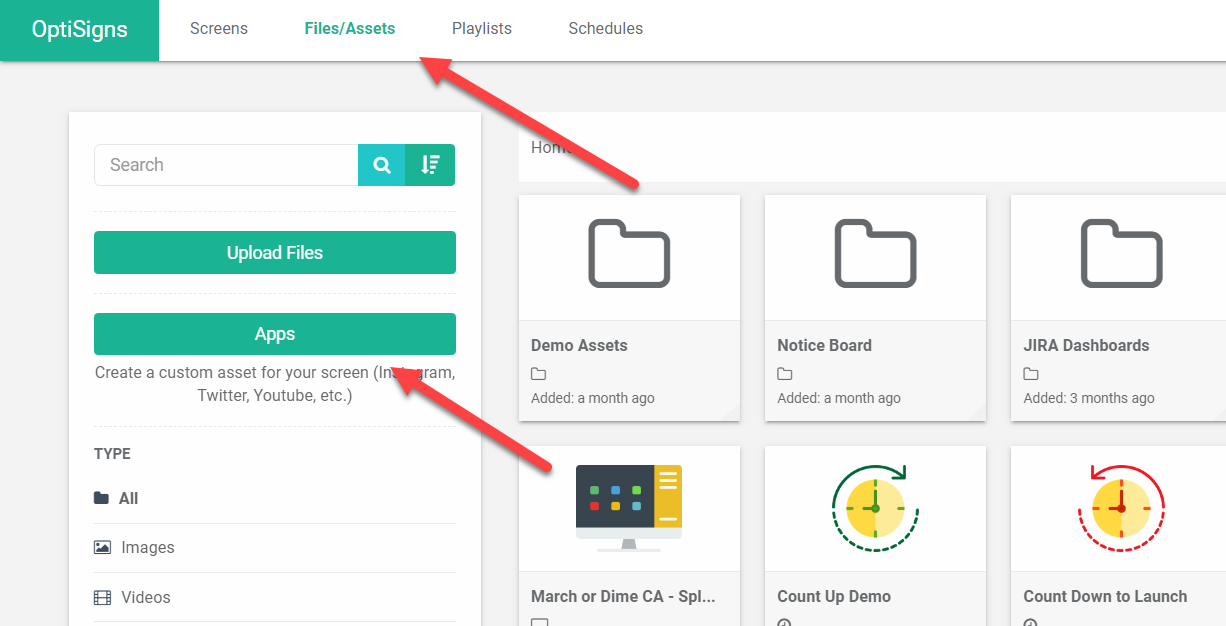Image resolution: width=1226 pixels, height=626 pixels.
Task: Open the Notice Board folder icon
Action: [x=875, y=255]
